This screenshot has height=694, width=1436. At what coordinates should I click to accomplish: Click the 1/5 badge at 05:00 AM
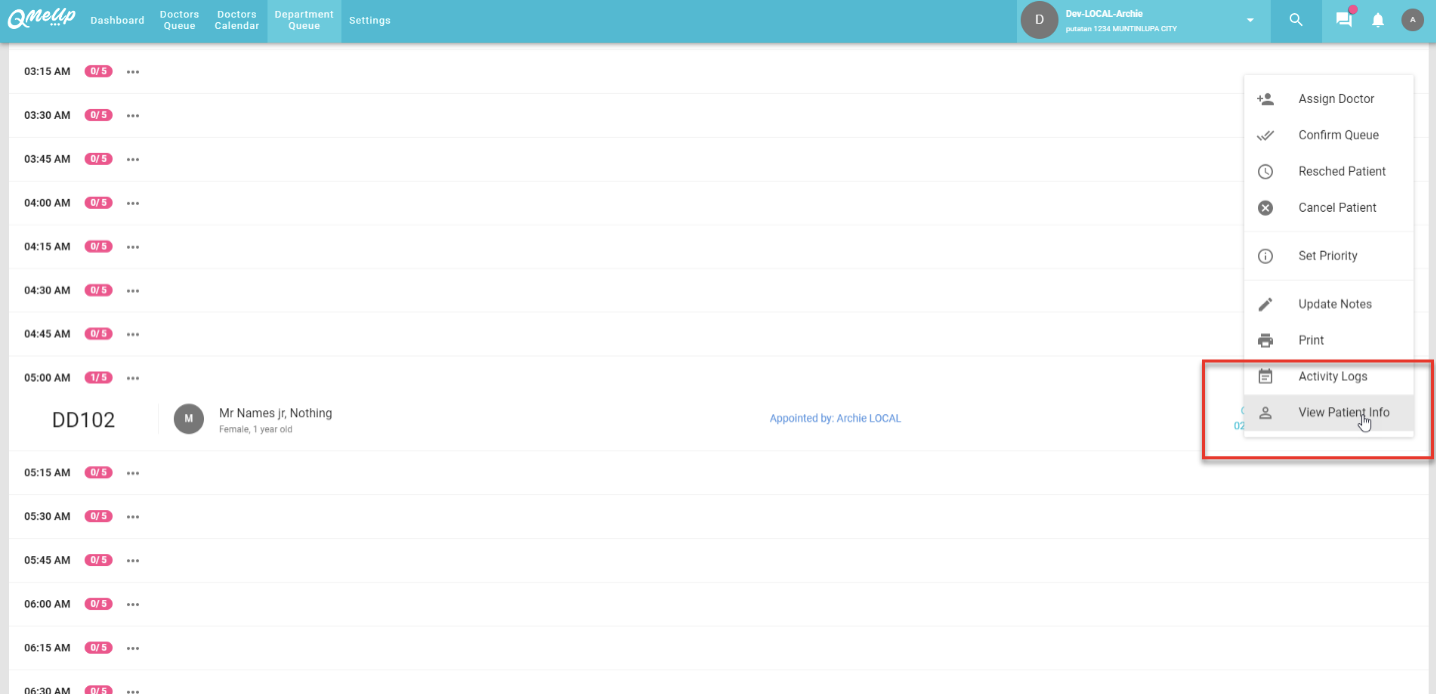pyautogui.click(x=98, y=378)
